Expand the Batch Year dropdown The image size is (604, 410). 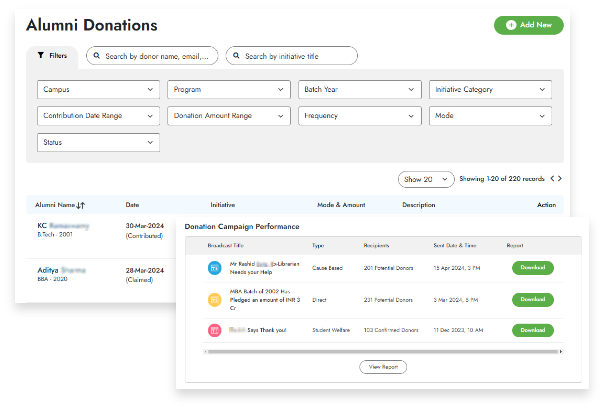[x=360, y=90]
